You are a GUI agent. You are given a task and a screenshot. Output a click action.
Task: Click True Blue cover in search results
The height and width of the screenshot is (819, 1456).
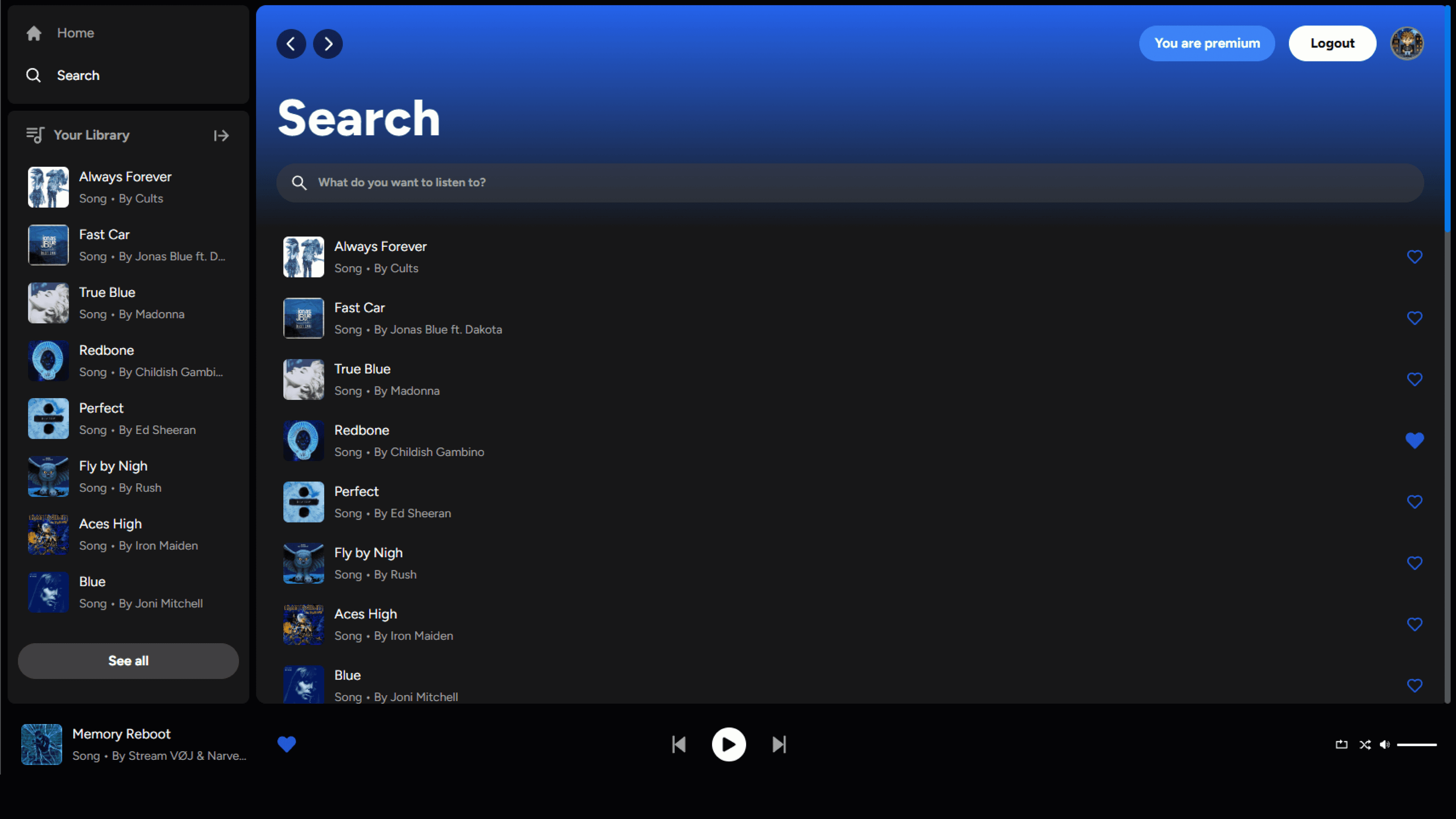tap(303, 379)
